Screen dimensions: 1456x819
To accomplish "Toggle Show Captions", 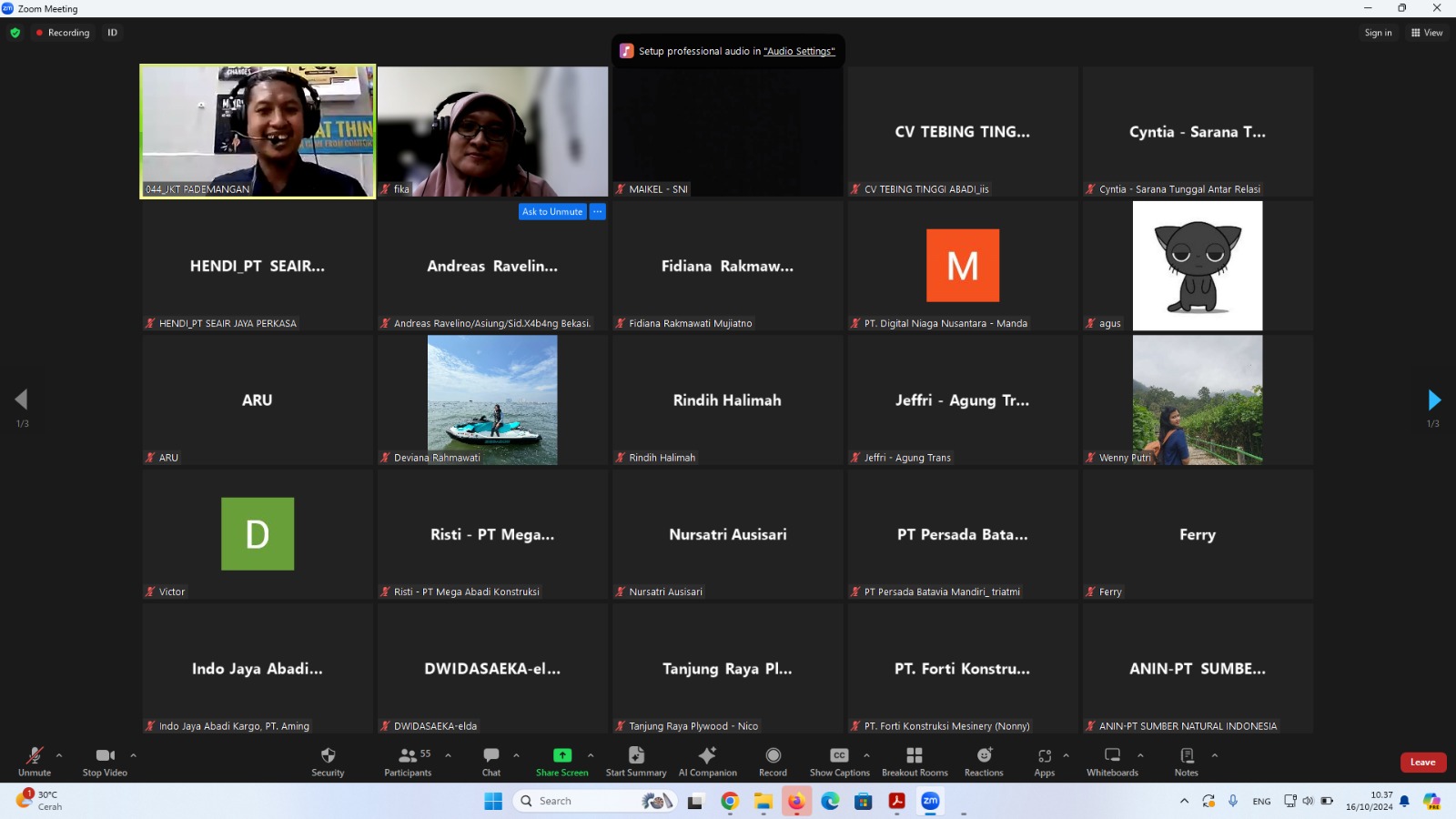I will (x=839, y=755).
